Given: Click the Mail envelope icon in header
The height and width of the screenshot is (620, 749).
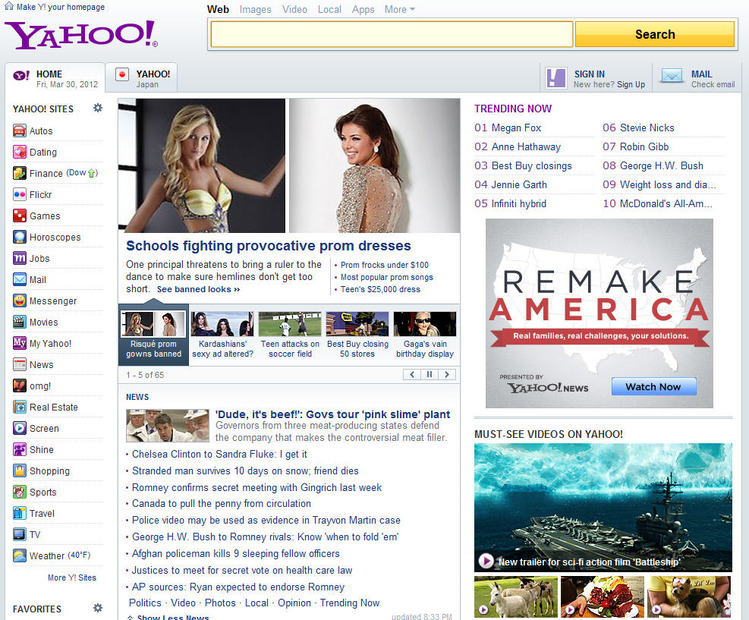Looking at the screenshot, I should coord(672,76).
